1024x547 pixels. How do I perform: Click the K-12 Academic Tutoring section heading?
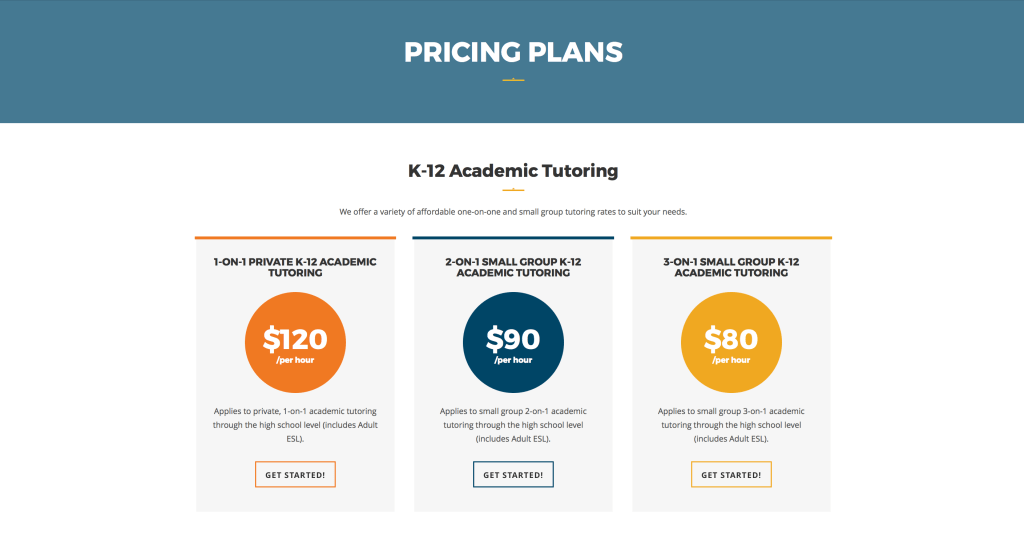pyautogui.click(x=513, y=170)
